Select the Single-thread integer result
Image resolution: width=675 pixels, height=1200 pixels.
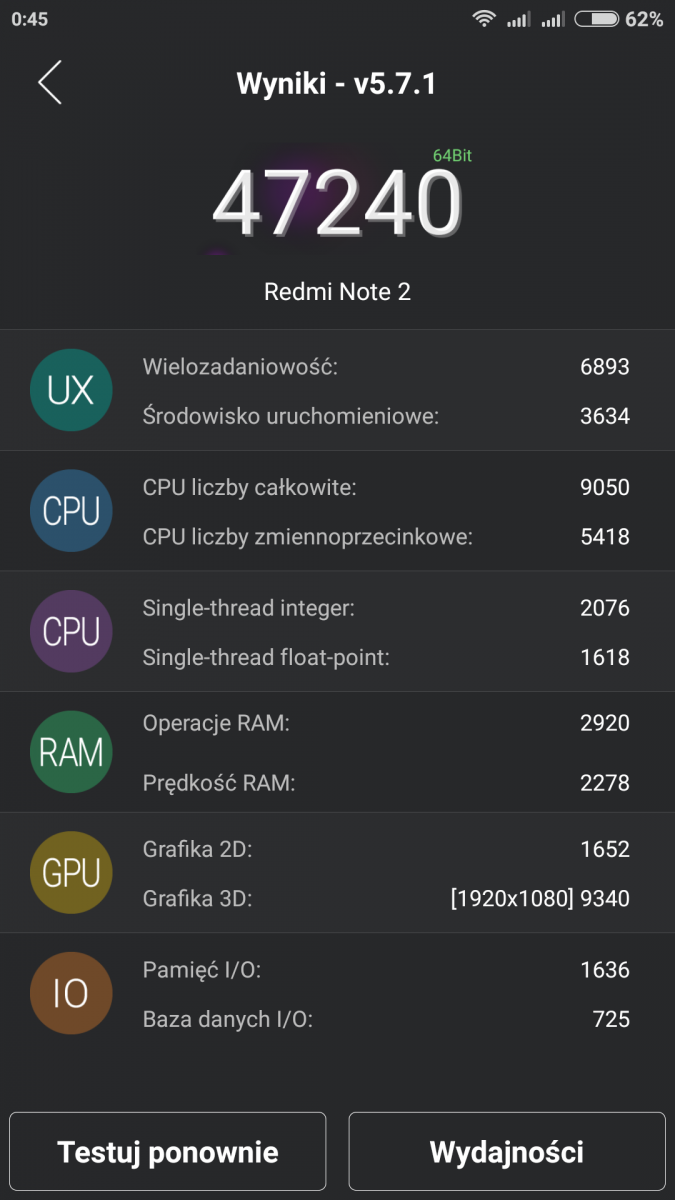[386, 607]
